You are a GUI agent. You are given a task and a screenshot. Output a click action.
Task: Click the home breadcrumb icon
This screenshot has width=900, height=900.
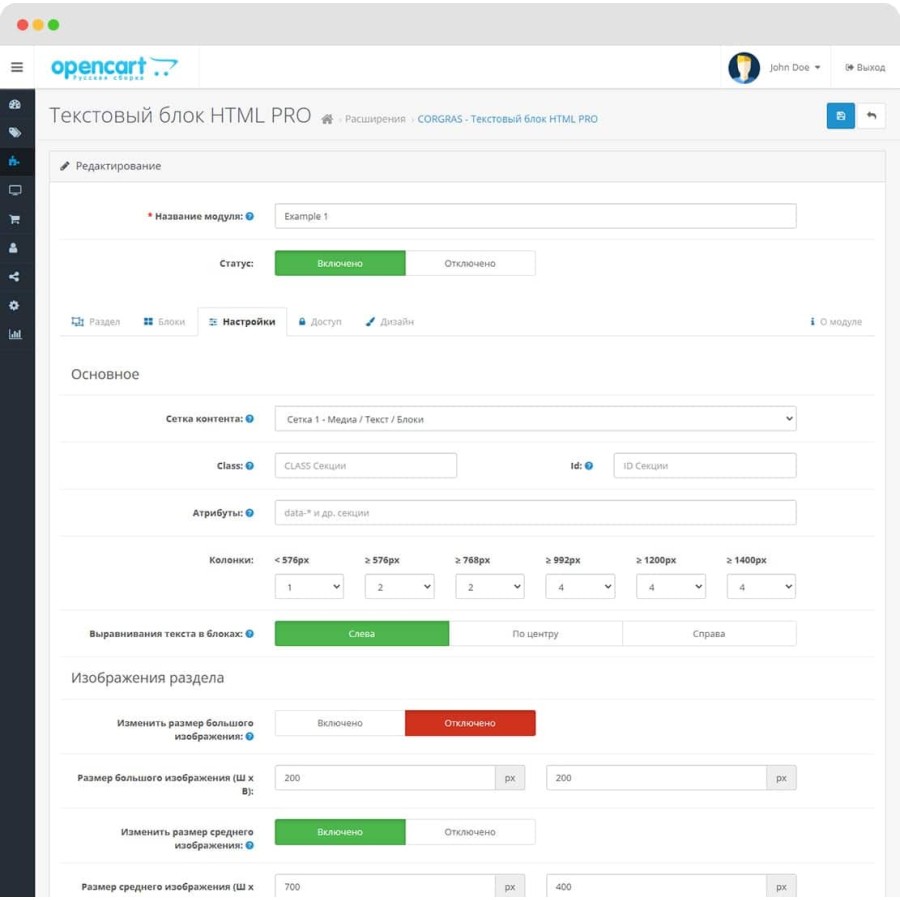(x=327, y=119)
